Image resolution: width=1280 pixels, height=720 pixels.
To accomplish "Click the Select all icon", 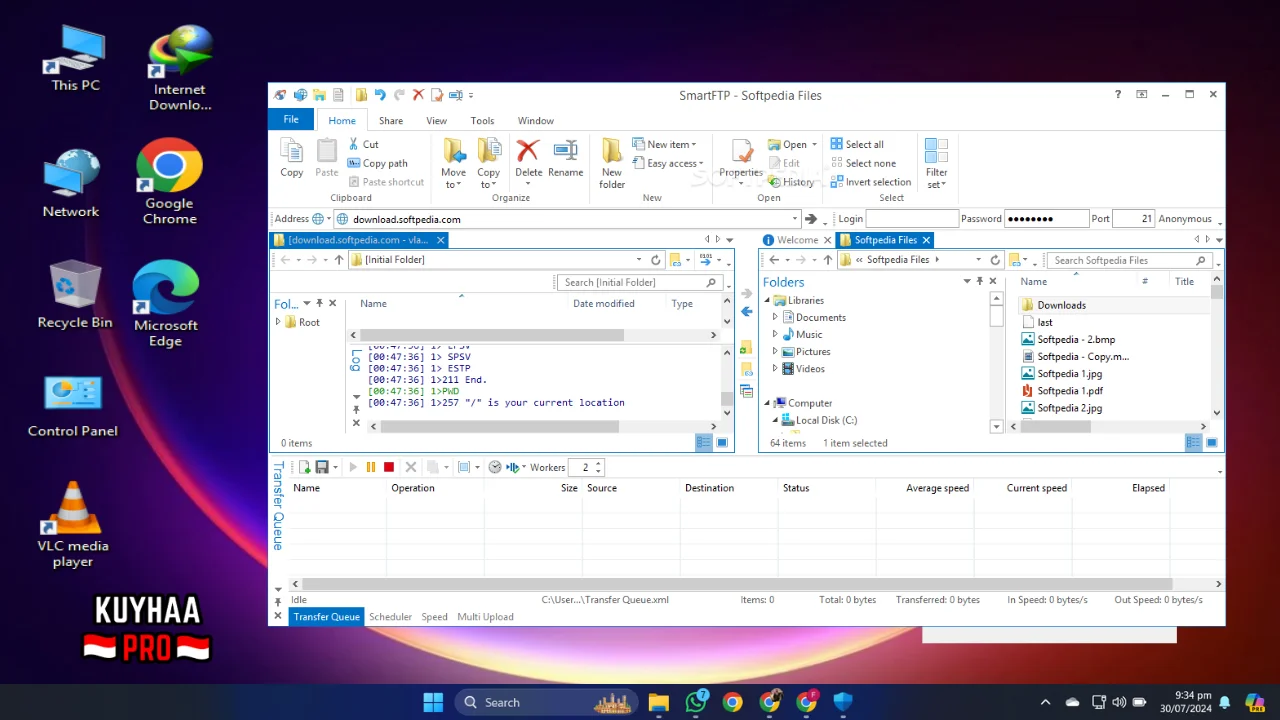I will click(836, 144).
